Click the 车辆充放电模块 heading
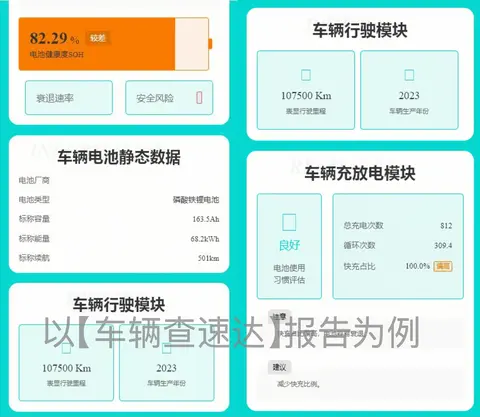The width and height of the screenshot is (480, 417). (x=360, y=173)
